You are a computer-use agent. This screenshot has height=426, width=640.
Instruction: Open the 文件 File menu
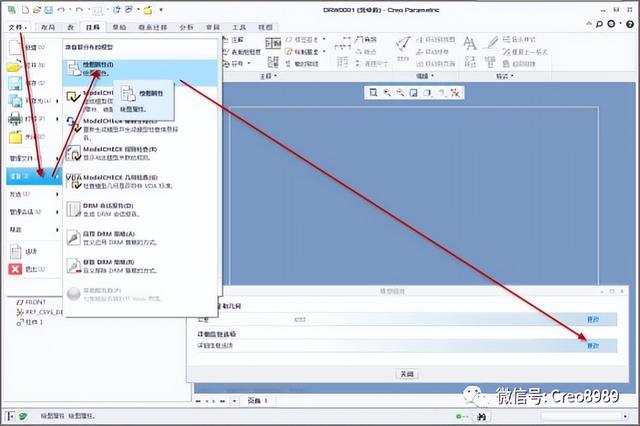pyautogui.click(x=18, y=27)
